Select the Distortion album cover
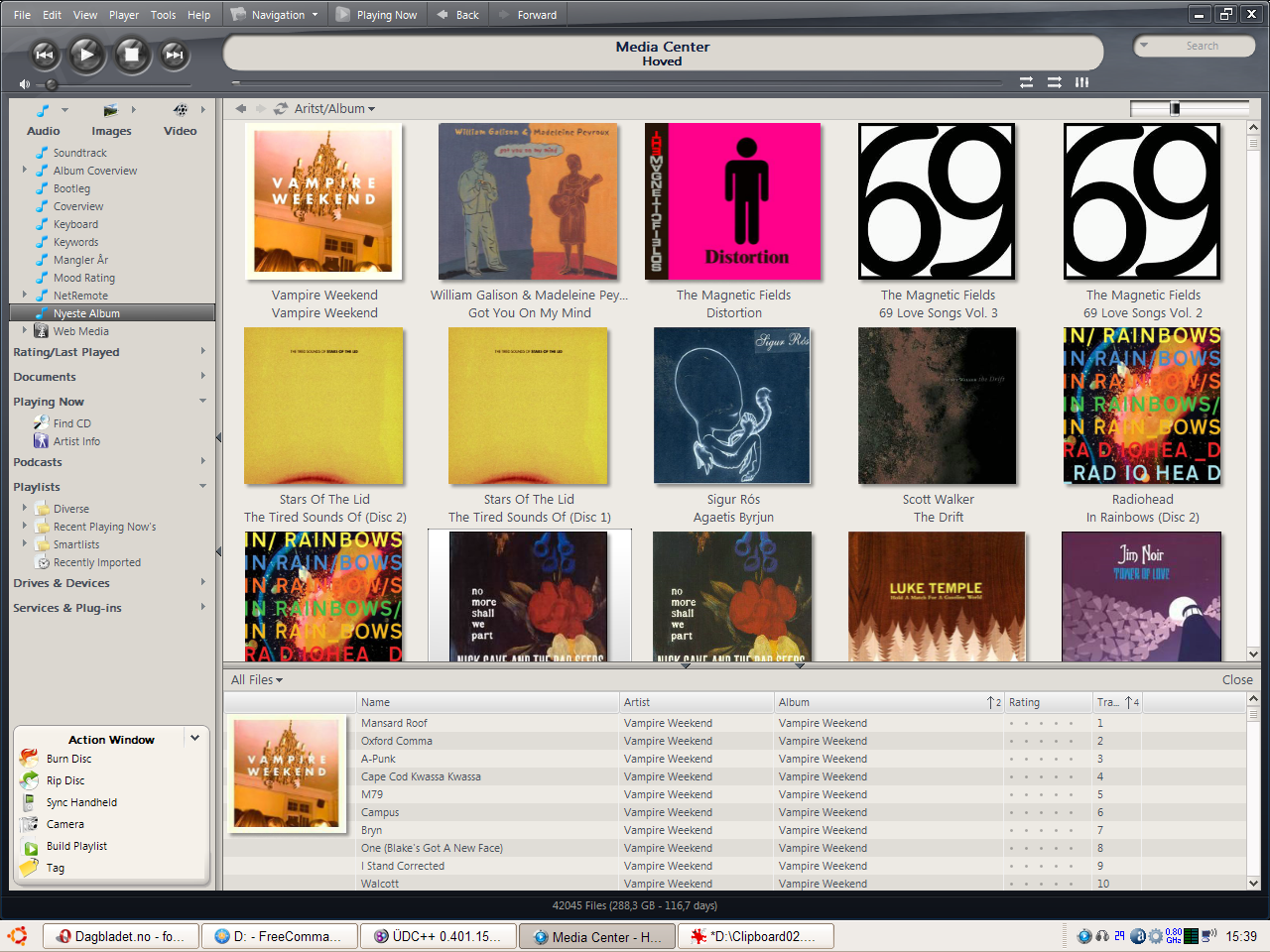This screenshot has width=1270, height=952. pyautogui.click(x=733, y=201)
